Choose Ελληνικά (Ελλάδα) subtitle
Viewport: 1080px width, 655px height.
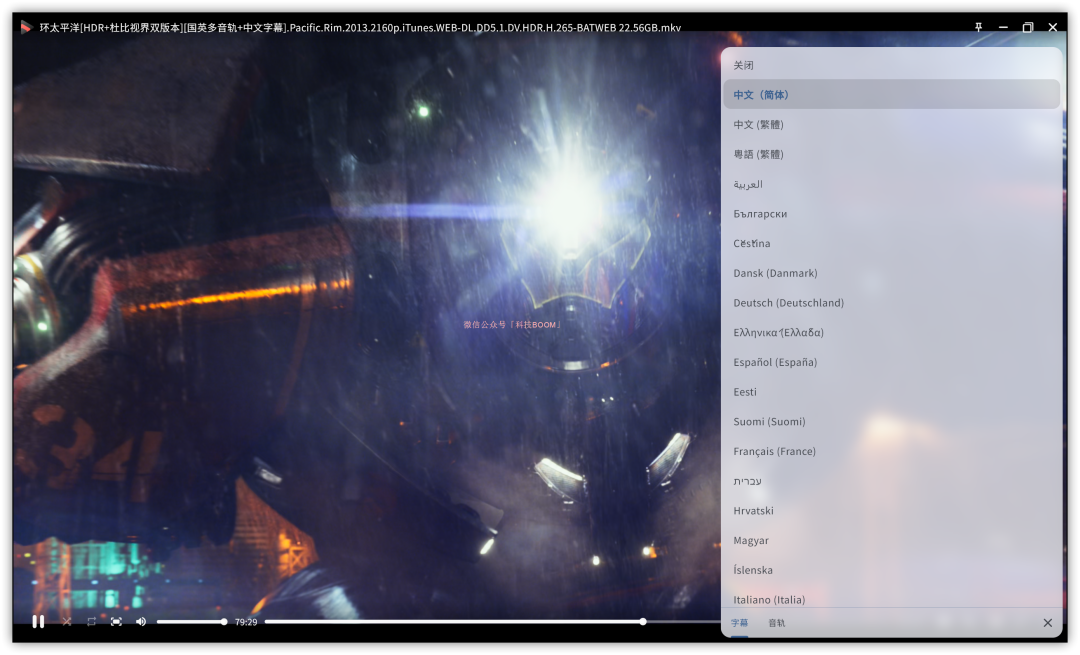891,332
